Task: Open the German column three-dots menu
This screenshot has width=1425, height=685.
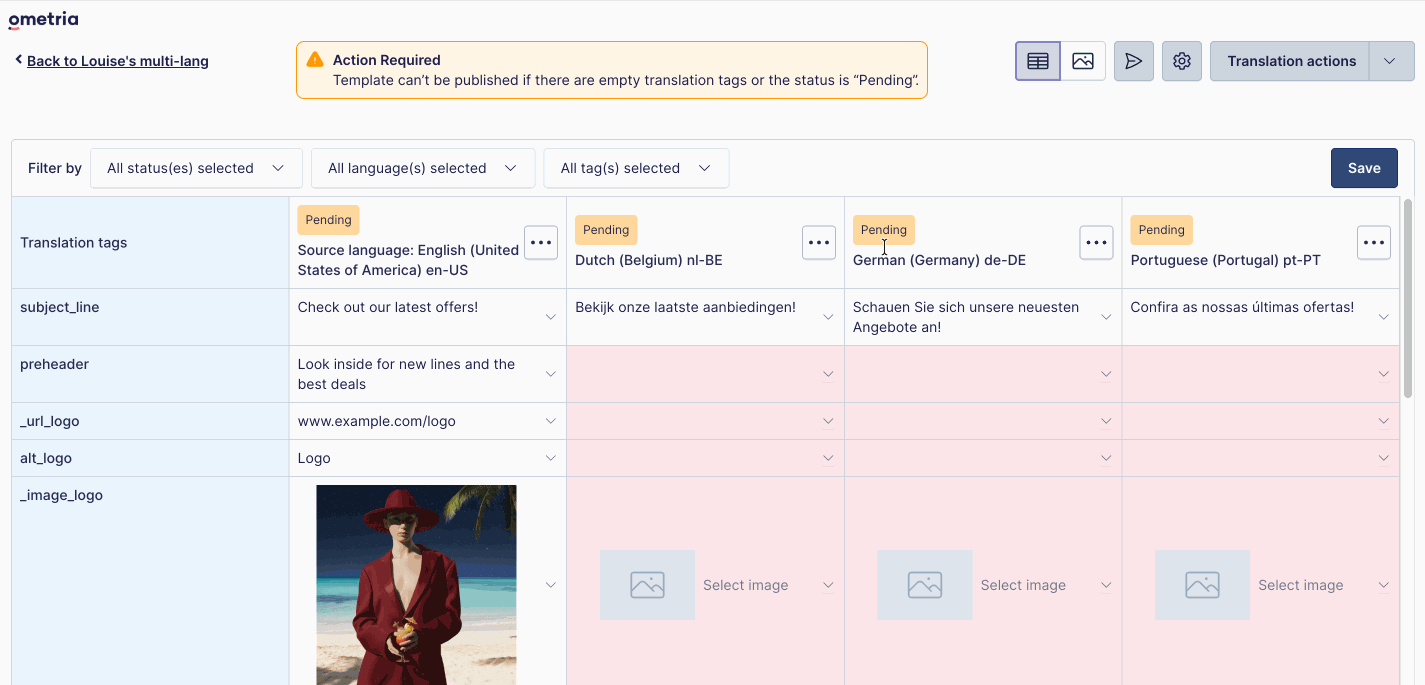Action: (1096, 242)
